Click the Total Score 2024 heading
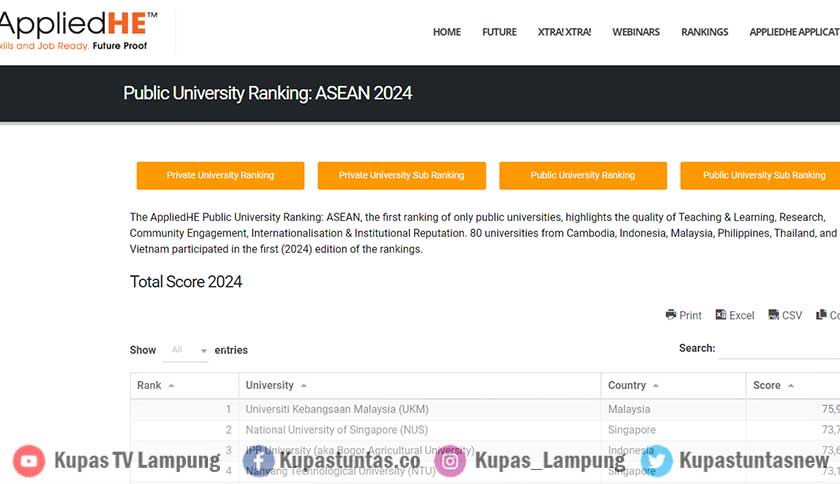Image resolution: width=840 pixels, height=484 pixels. tap(186, 282)
